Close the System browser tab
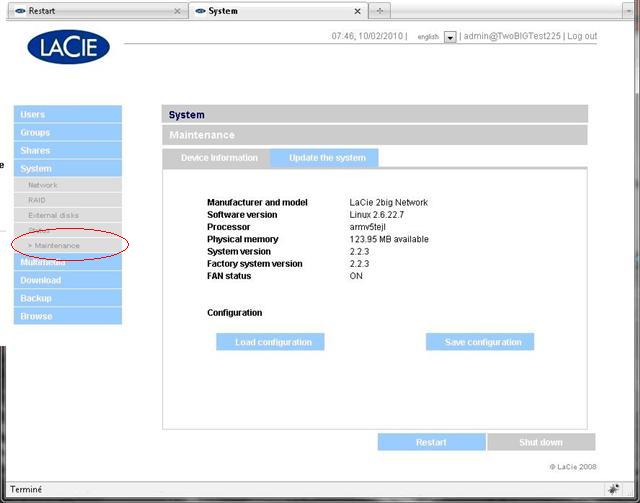640x503 pixels. (359, 11)
